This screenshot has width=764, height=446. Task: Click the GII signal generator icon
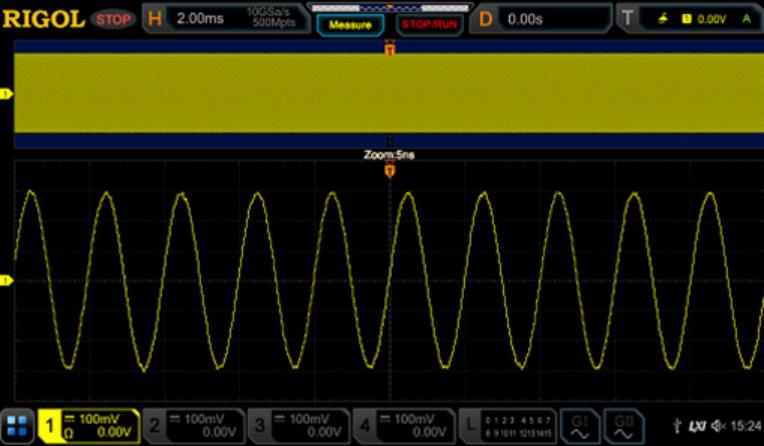click(x=625, y=425)
